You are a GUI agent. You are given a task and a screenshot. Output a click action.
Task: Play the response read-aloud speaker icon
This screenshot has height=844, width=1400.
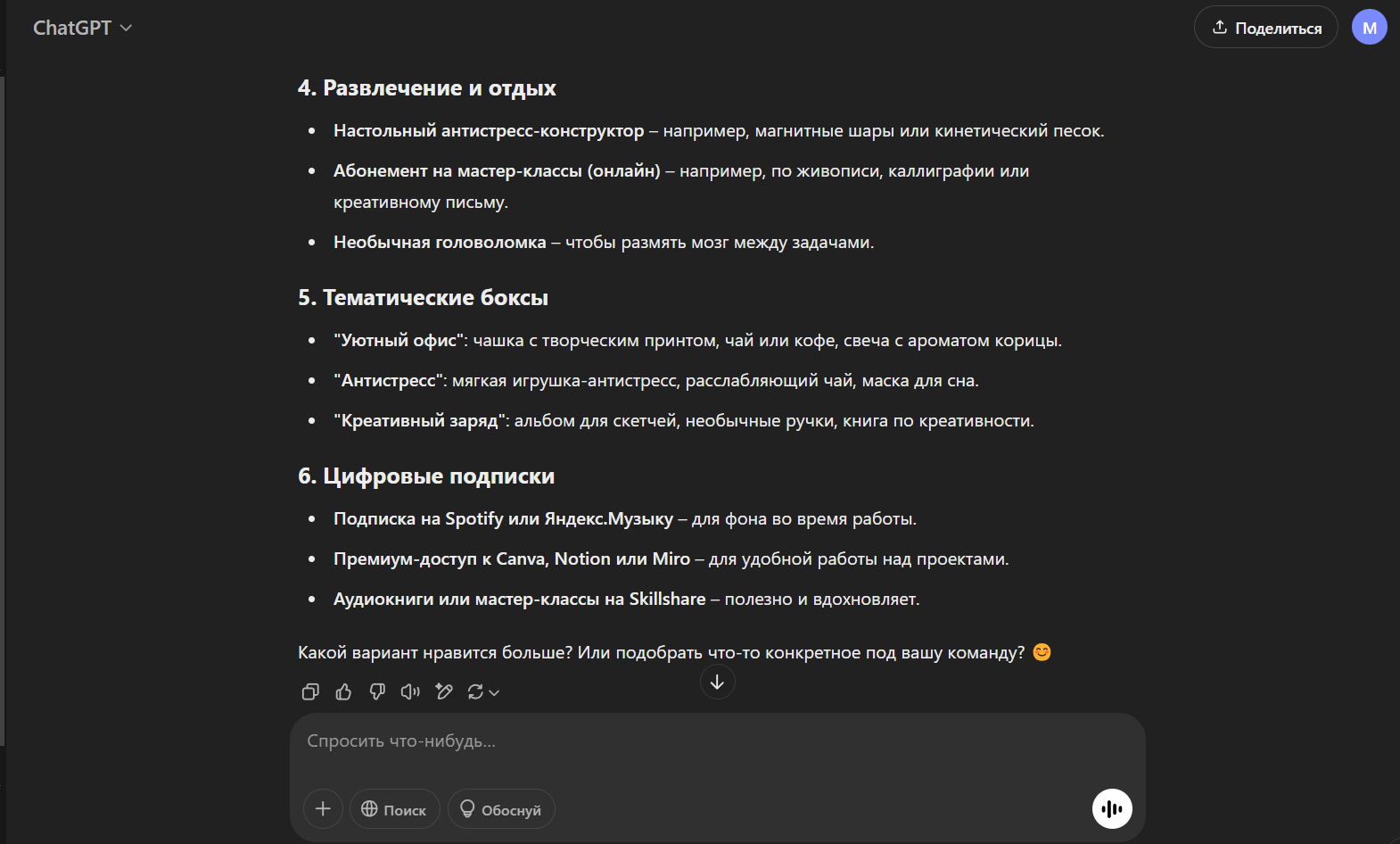point(410,691)
